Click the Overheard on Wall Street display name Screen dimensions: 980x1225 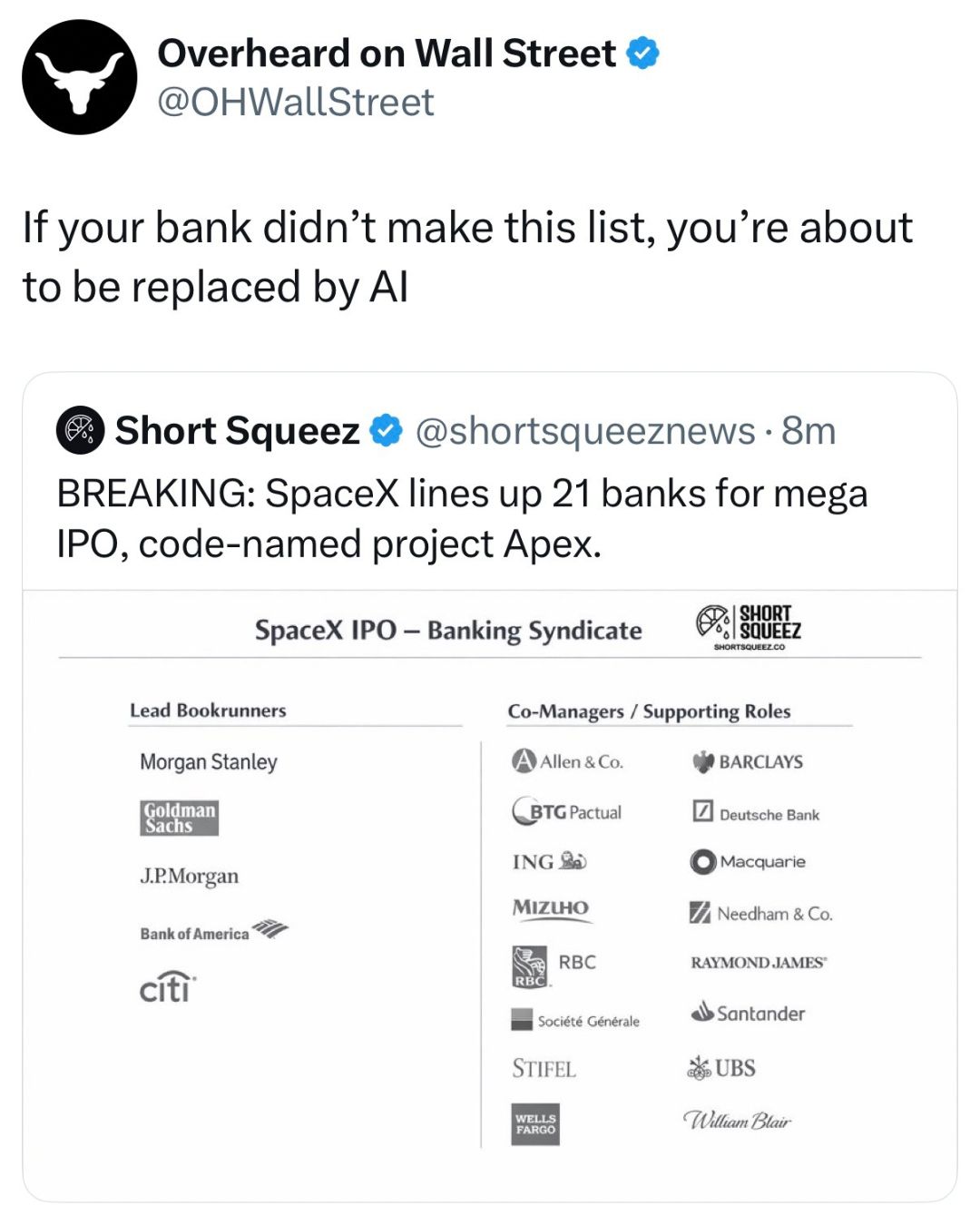coord(387,54)
